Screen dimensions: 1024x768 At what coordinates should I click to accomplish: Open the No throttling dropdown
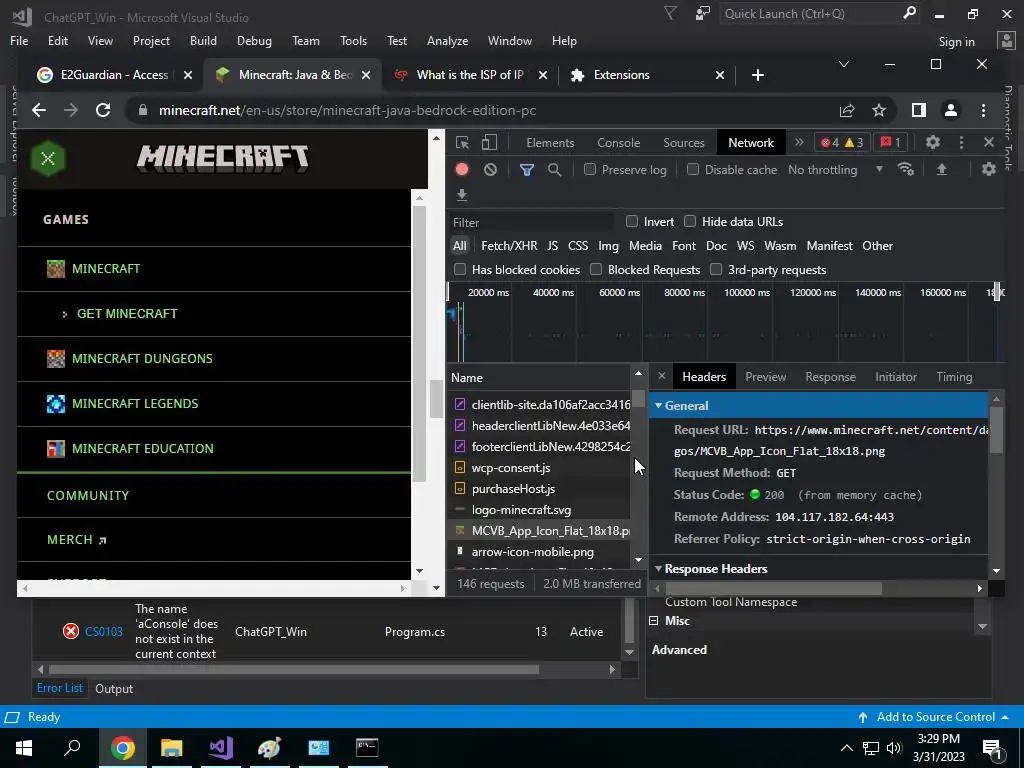[x=836, y=170]
